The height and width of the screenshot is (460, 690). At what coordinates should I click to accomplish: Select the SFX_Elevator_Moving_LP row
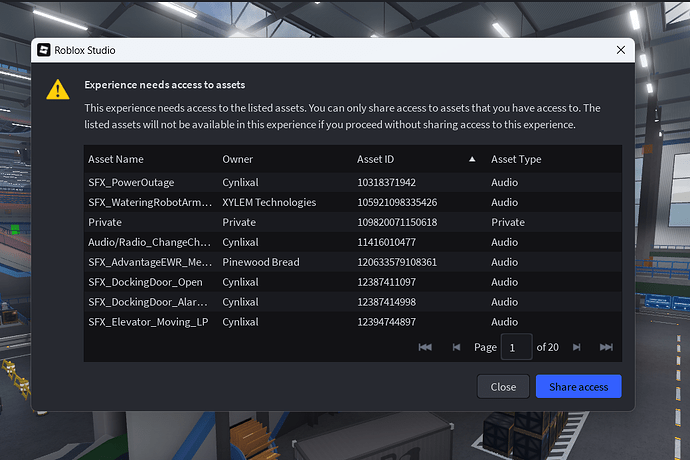(x=148, y=322)
